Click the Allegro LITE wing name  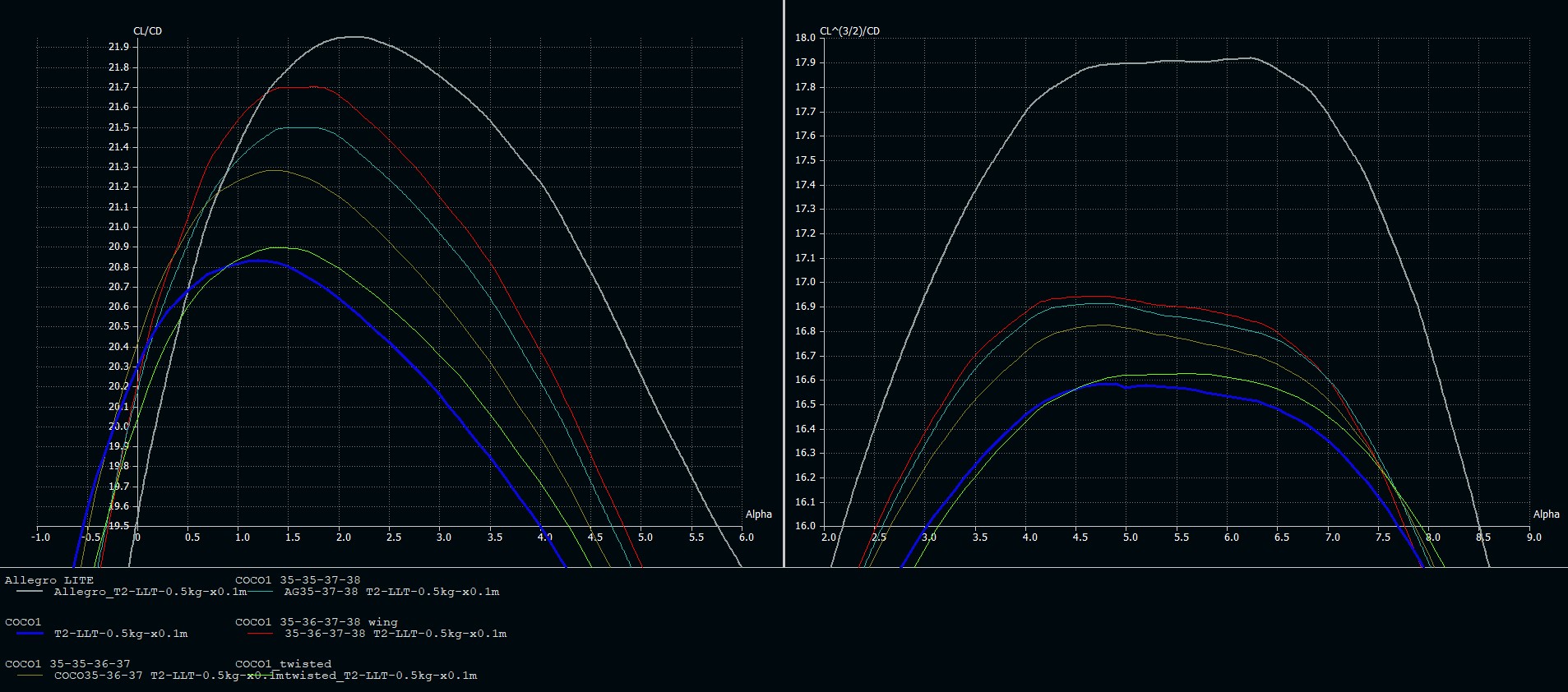pos(49,580)
